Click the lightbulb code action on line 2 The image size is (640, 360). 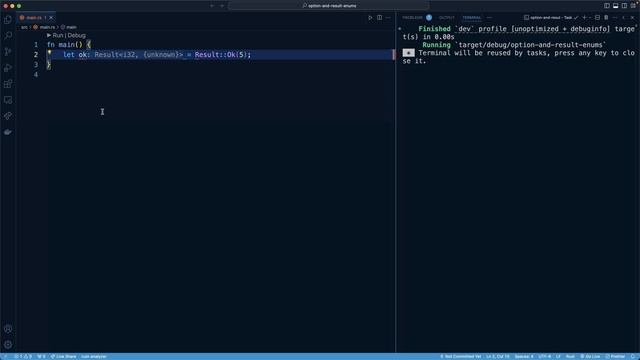coord(49,53)
